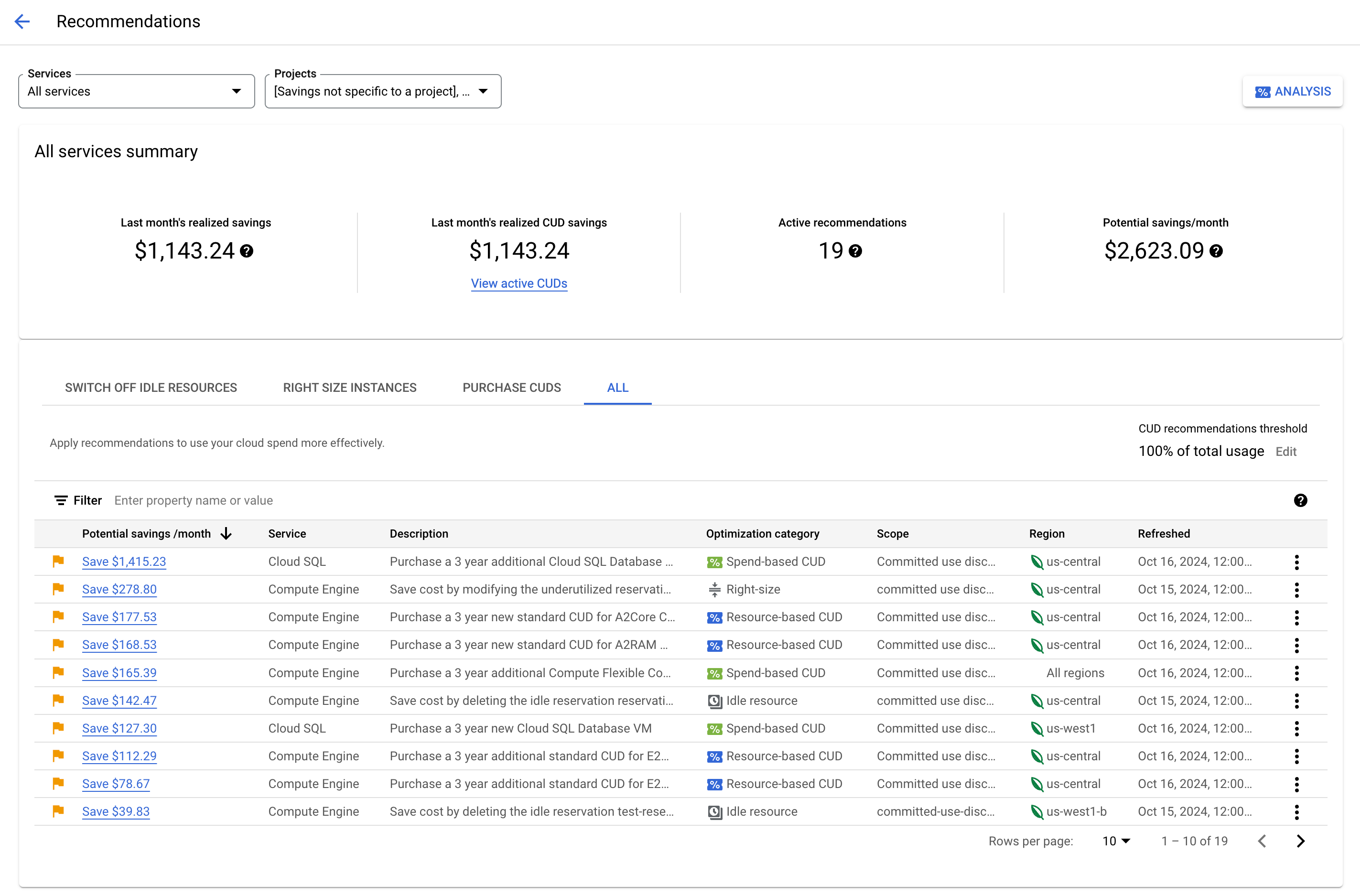Viewport: 1360px width, 896px height.
Task: Switch to SWITCH OFF IDLE RESOURCES tab
Action: 151,388
